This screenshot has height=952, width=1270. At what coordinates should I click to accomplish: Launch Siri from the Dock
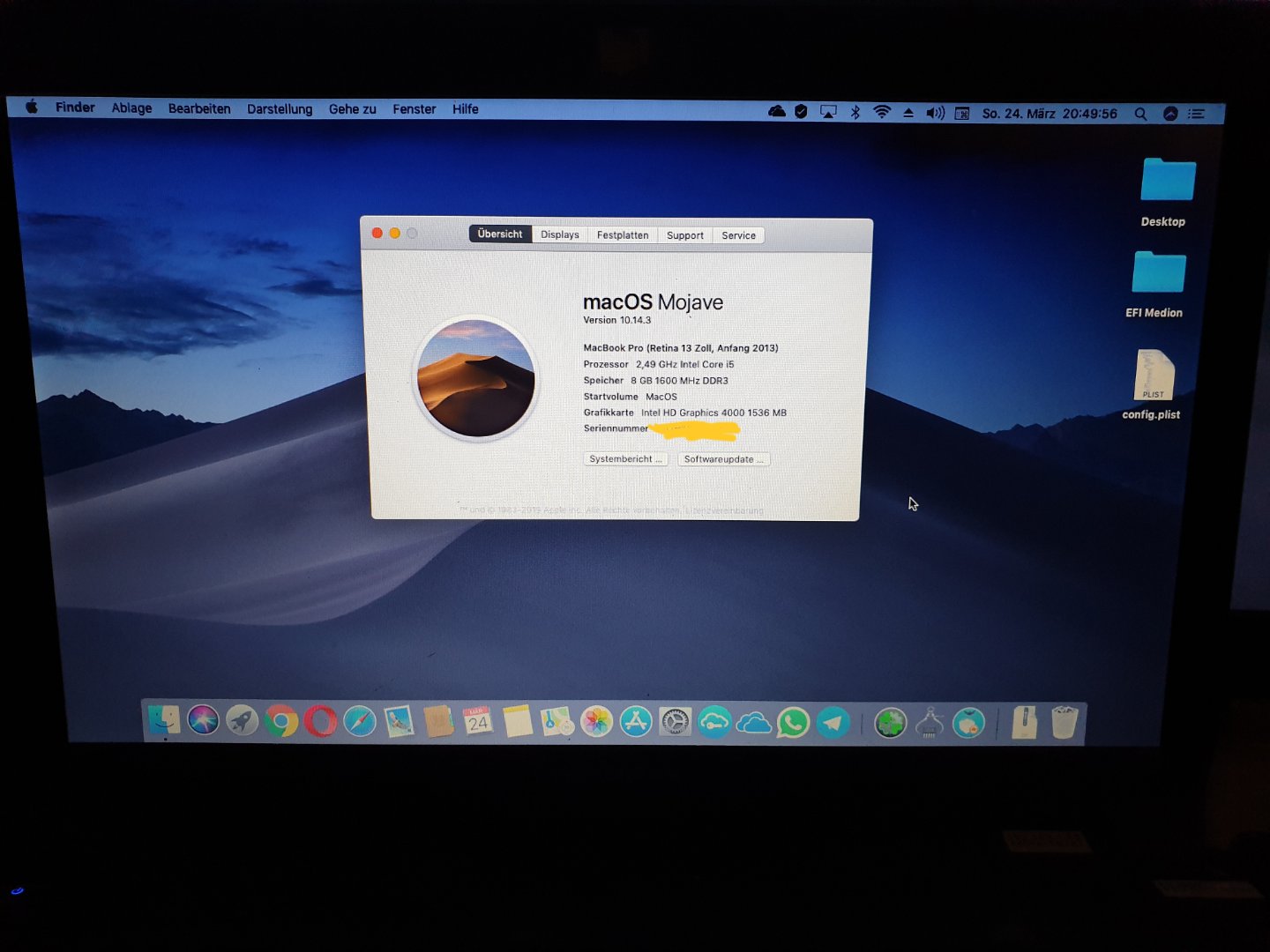203,720
